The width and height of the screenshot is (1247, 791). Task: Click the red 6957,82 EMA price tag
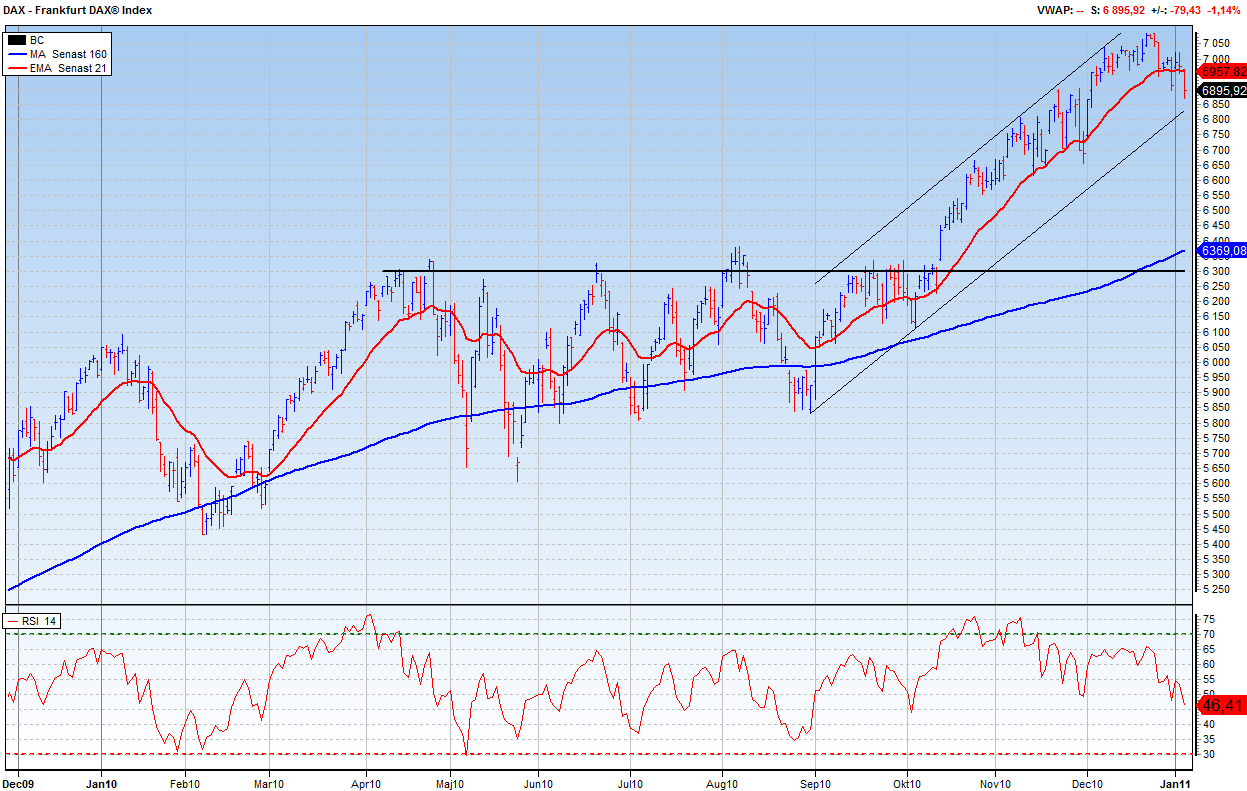(1223, 72)
